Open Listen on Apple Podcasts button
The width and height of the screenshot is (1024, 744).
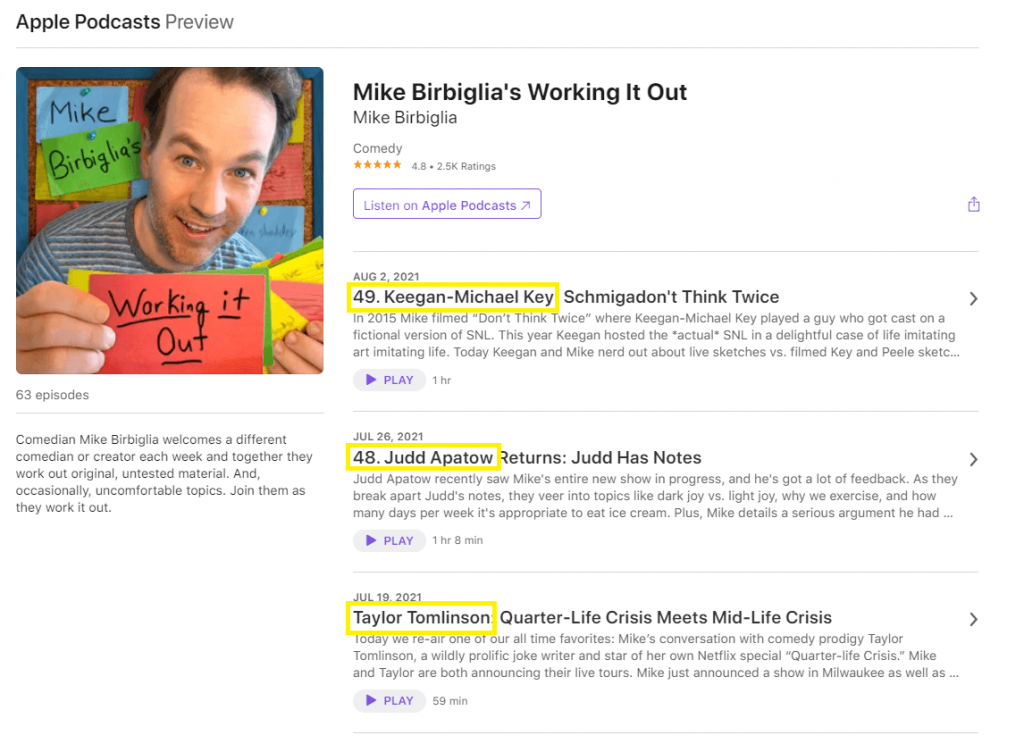(x=447, y=204)
